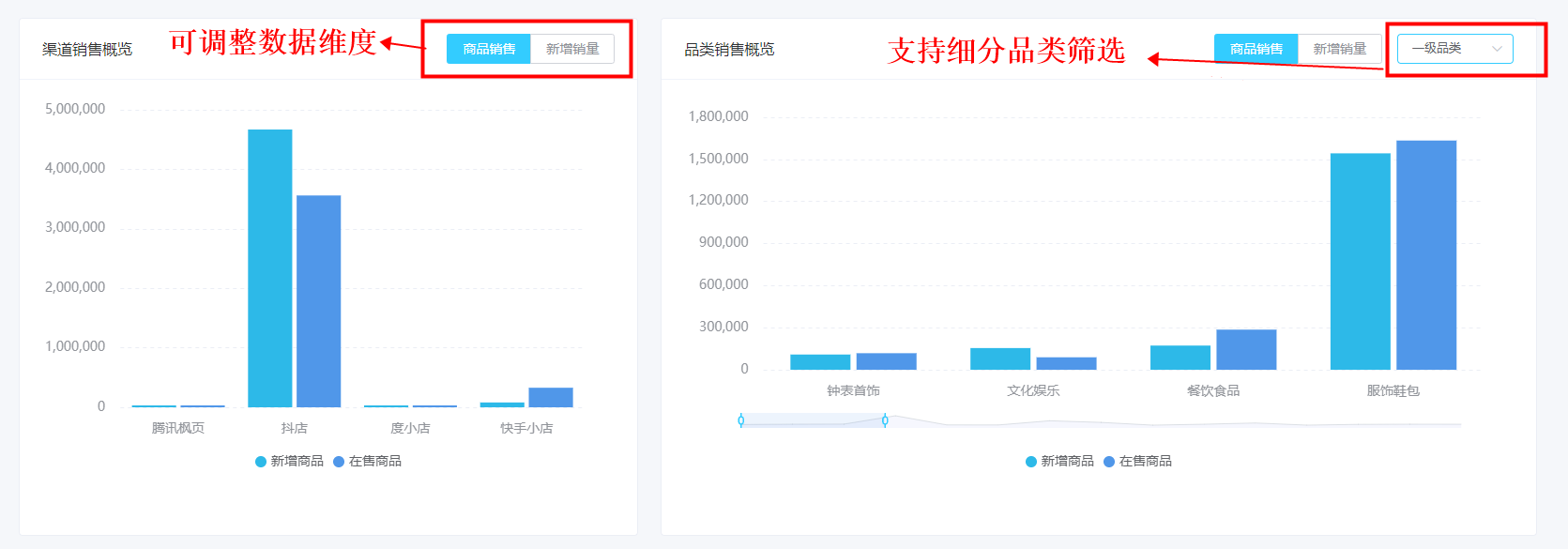1568x549 pixels.
Task: Click the 餐饮食品 on-sale bar
Action: click(x=1246, y=350)
